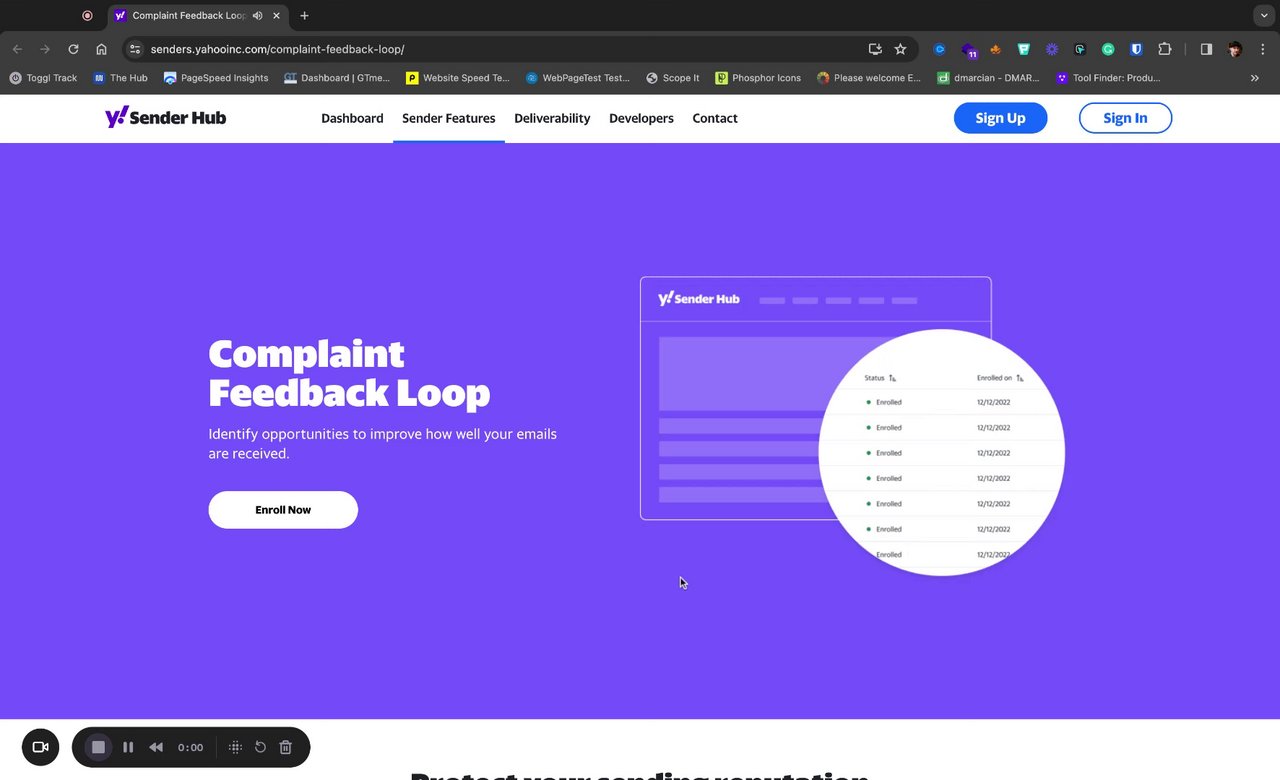Open 'Please welcome E...' bookmark
The height and width of the screenshot is (780, 1280).
pos(869,78)
